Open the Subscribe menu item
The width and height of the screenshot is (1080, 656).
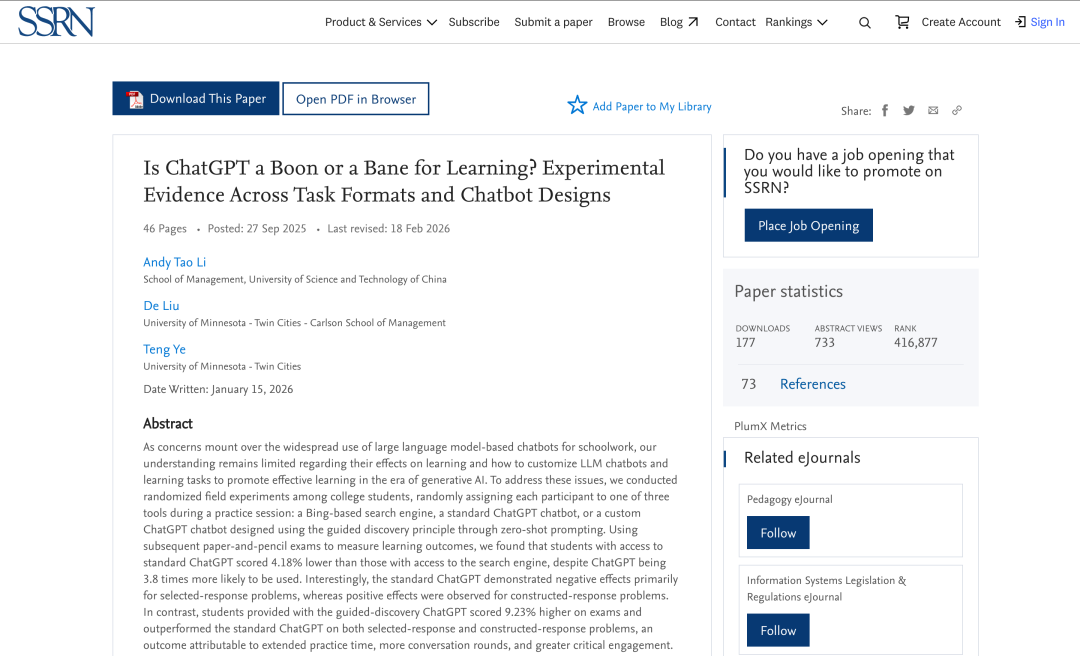point(474,22)
